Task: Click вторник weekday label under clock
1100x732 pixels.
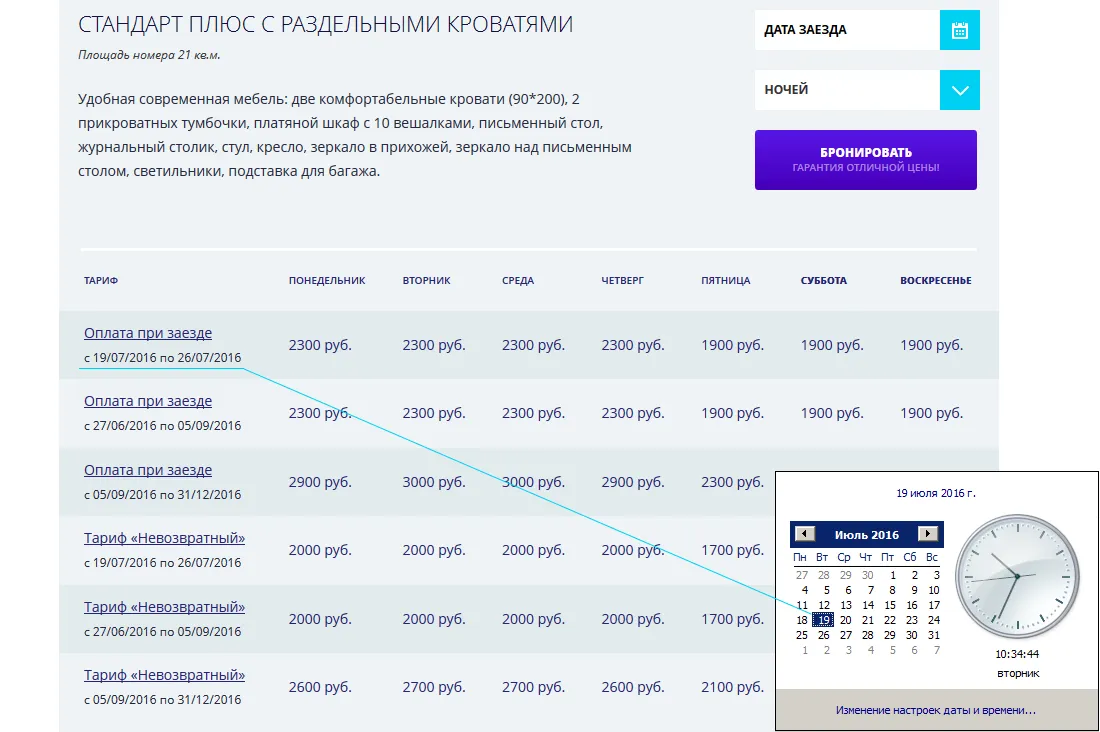Action: 1018,674
